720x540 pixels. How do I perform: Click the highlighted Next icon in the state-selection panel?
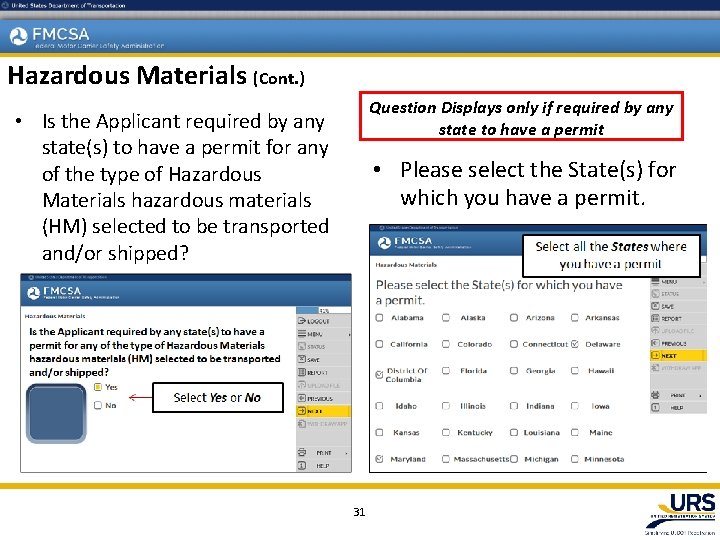click(655, 355)
